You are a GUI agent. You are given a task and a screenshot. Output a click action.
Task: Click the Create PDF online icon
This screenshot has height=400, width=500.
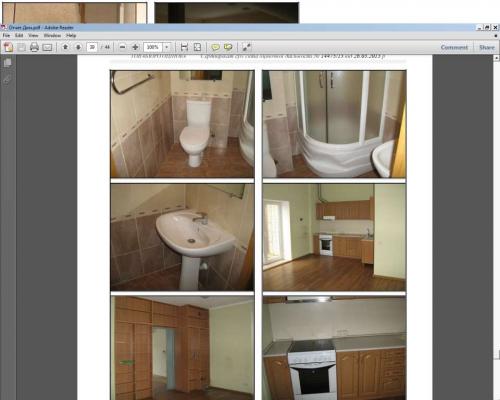8,47
